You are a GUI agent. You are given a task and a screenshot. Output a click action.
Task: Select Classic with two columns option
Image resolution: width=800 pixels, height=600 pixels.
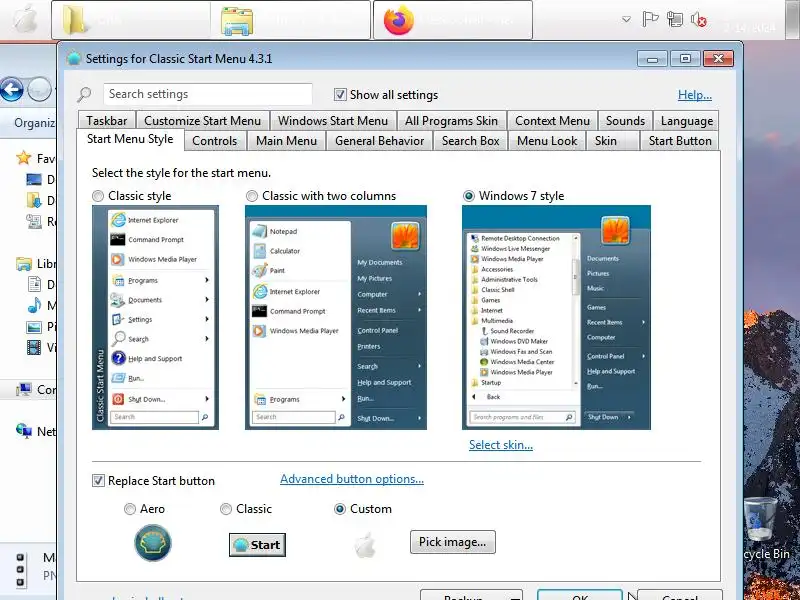pyautogui.click(x=252, y=196)
